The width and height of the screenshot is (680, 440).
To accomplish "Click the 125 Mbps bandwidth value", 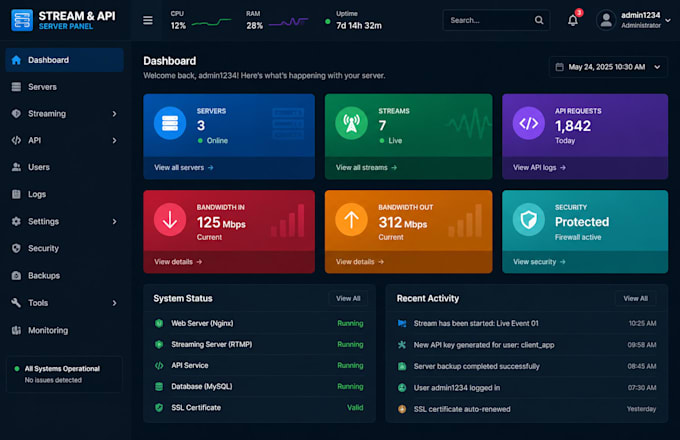I will click(221, 223).
